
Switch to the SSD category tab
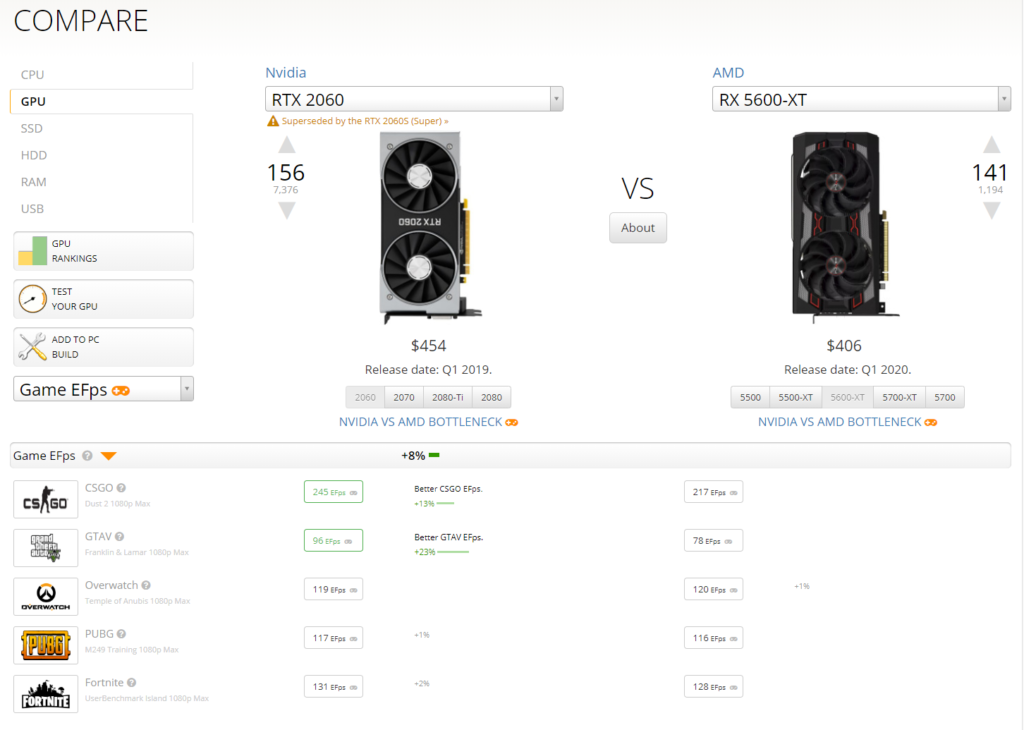tap(31, 128)
